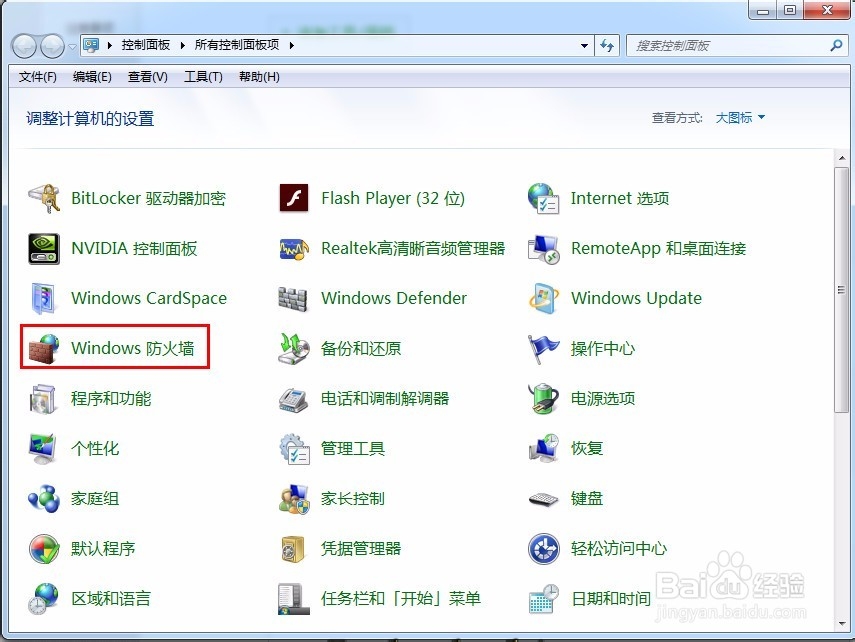855x642 pixels.
Task: Open 电源选项 settings
Action: (x=605, y=398)
